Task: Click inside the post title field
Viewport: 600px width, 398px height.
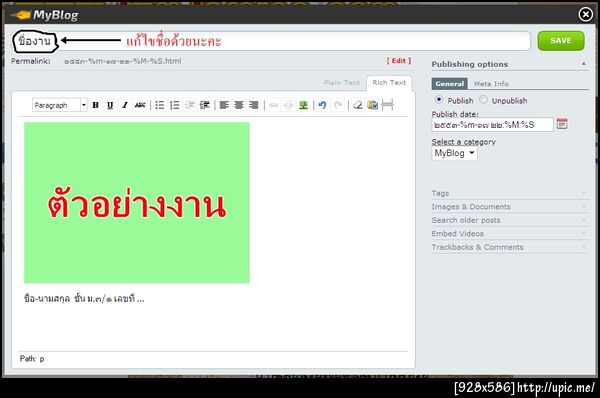Action: (271, 41)
